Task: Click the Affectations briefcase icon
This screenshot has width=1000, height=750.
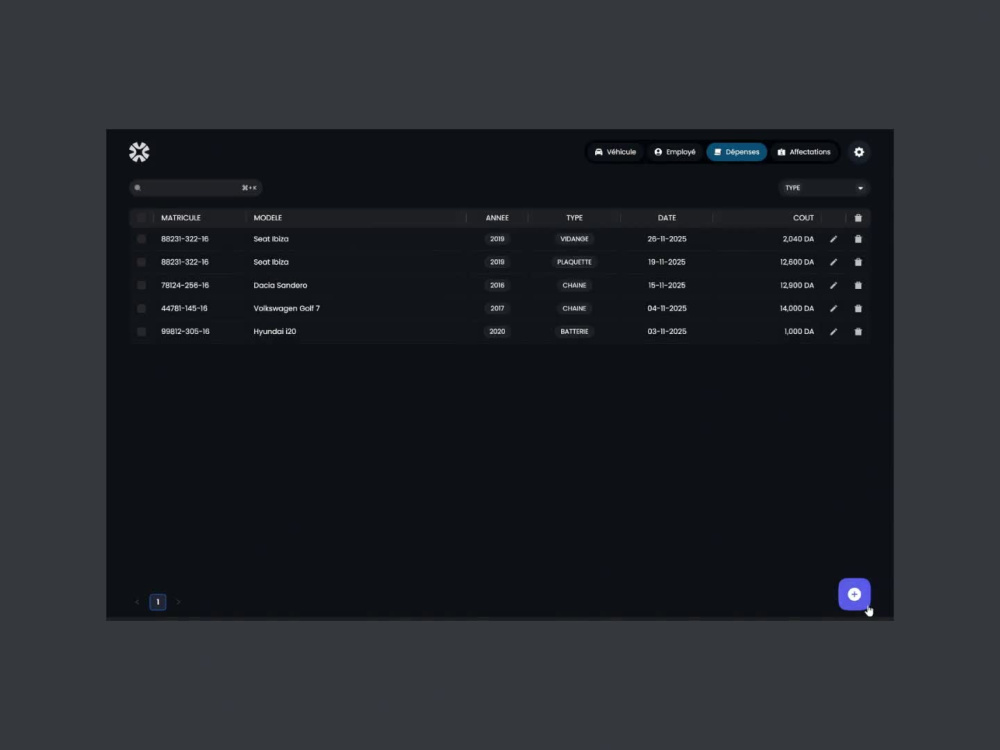Action: [783, 151]
